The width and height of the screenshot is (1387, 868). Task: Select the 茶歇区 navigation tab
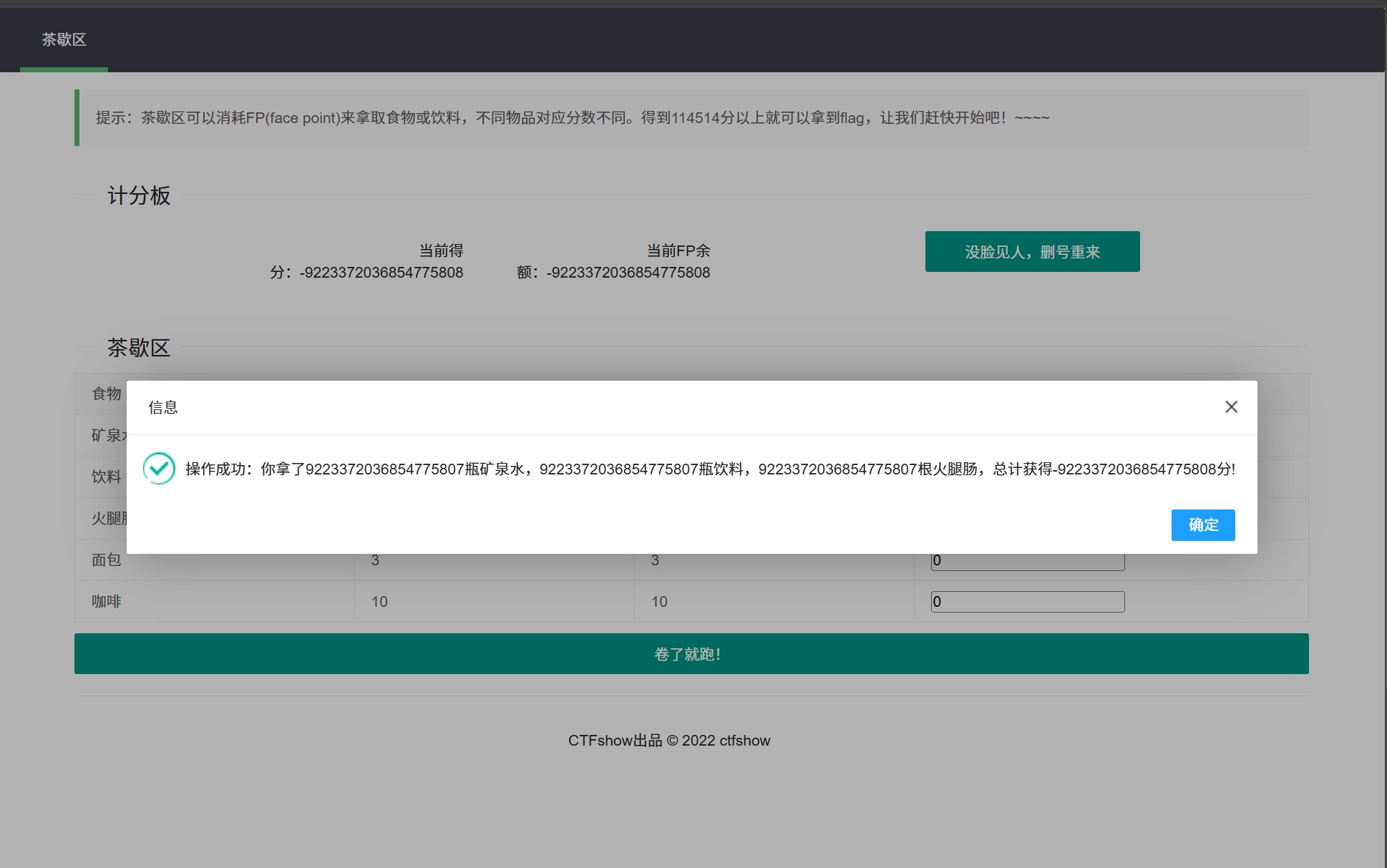[x=64, y=40]
